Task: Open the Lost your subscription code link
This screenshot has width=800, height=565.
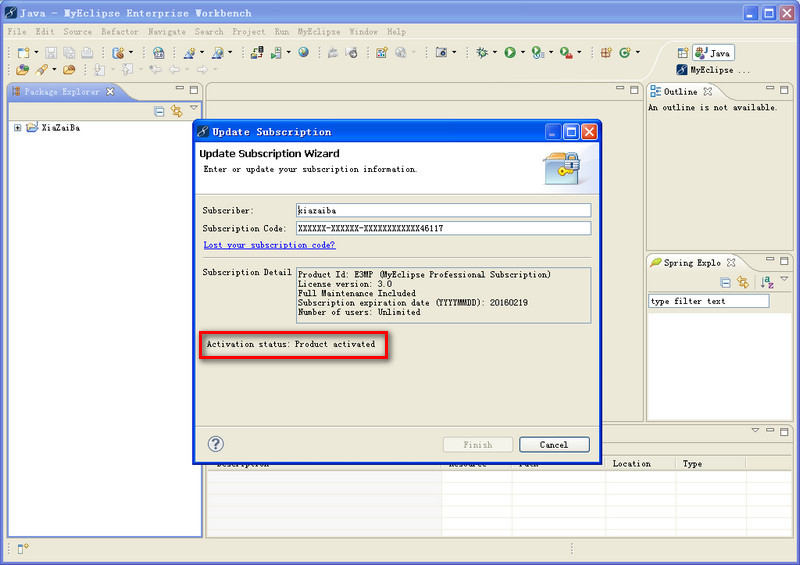Action: (269, 245)
